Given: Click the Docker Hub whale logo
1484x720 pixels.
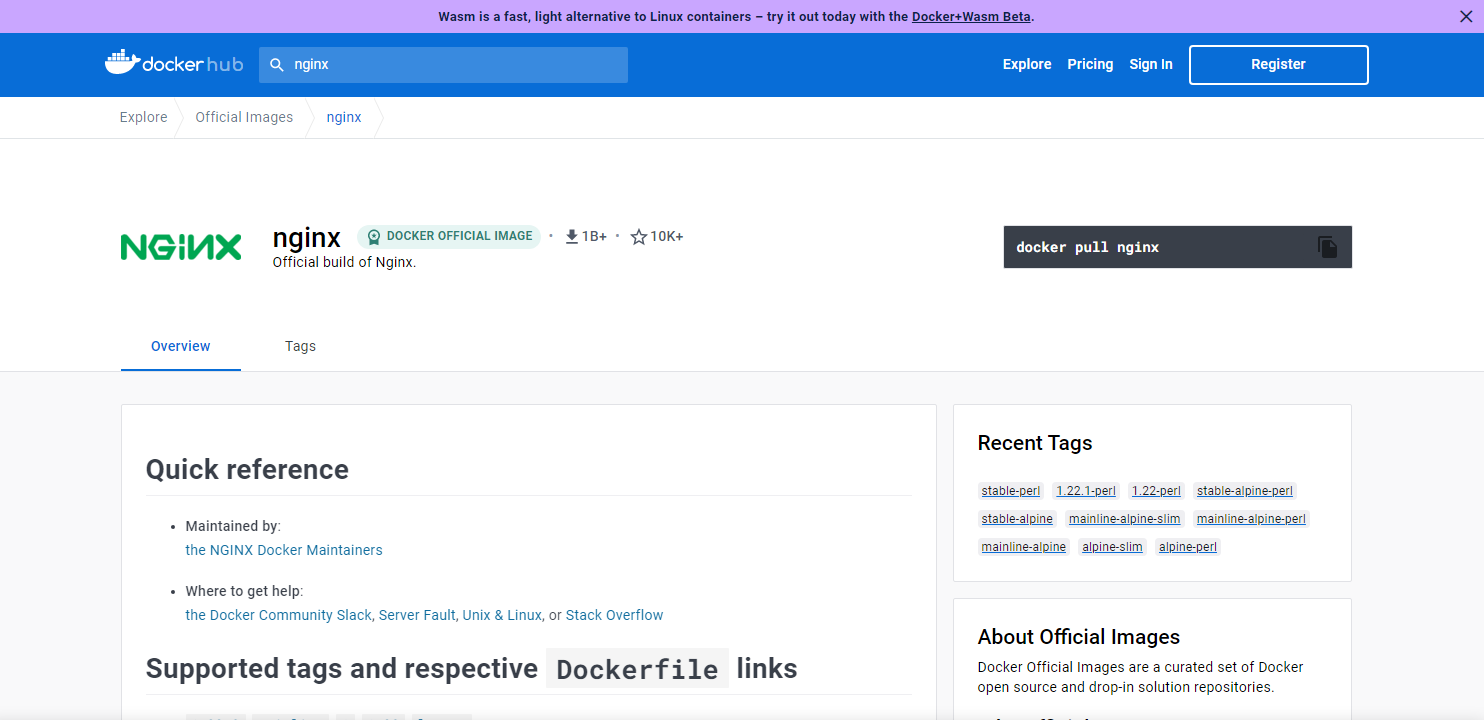Looking at the screenshot, I should click(173, 64).
